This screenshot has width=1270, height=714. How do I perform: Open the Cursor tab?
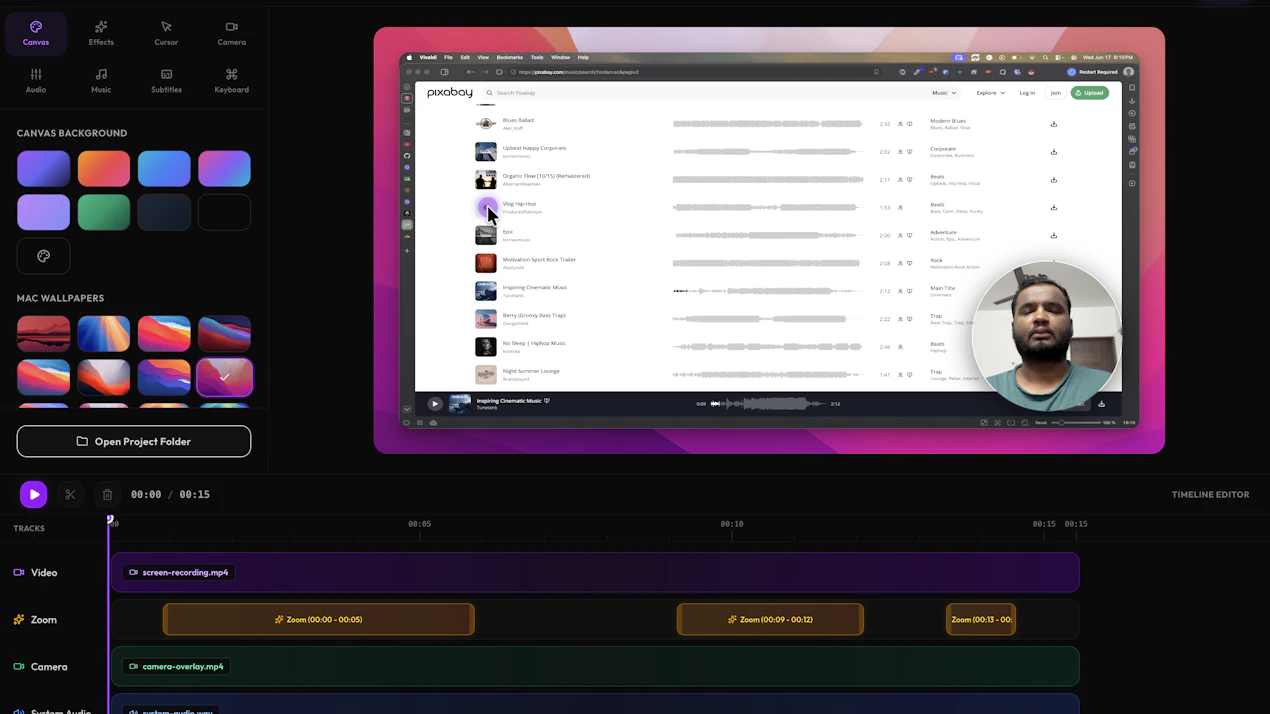[166, 34]
